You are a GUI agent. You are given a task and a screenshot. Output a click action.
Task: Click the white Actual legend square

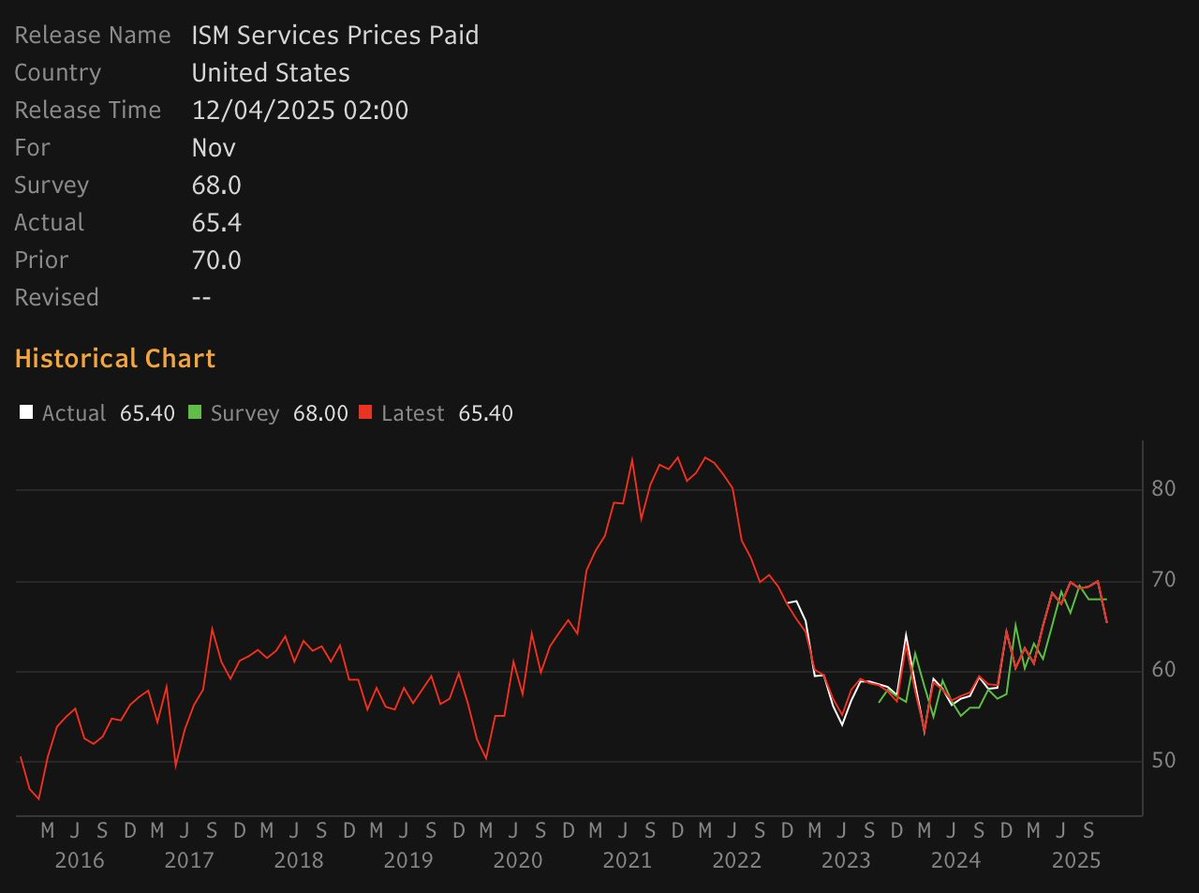[x=24, y=412]
